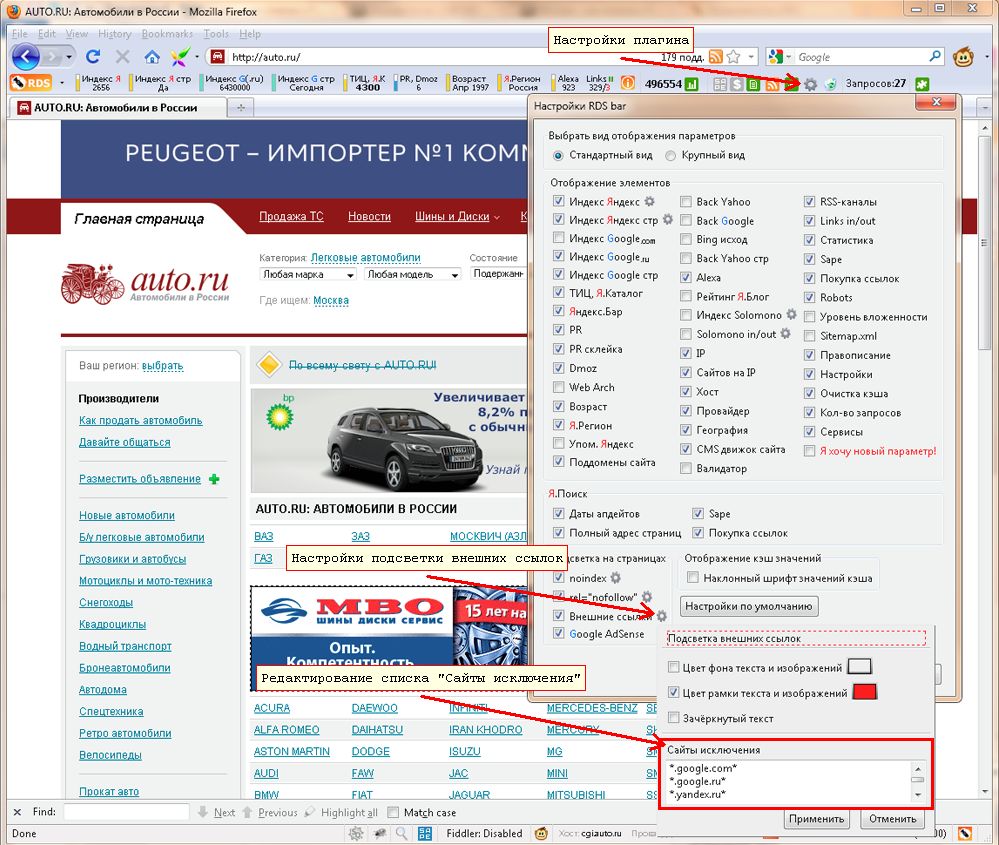The image size is (999, 845).
Task: Bookmark page with the star icon
Action: click(x=733, y=57)
